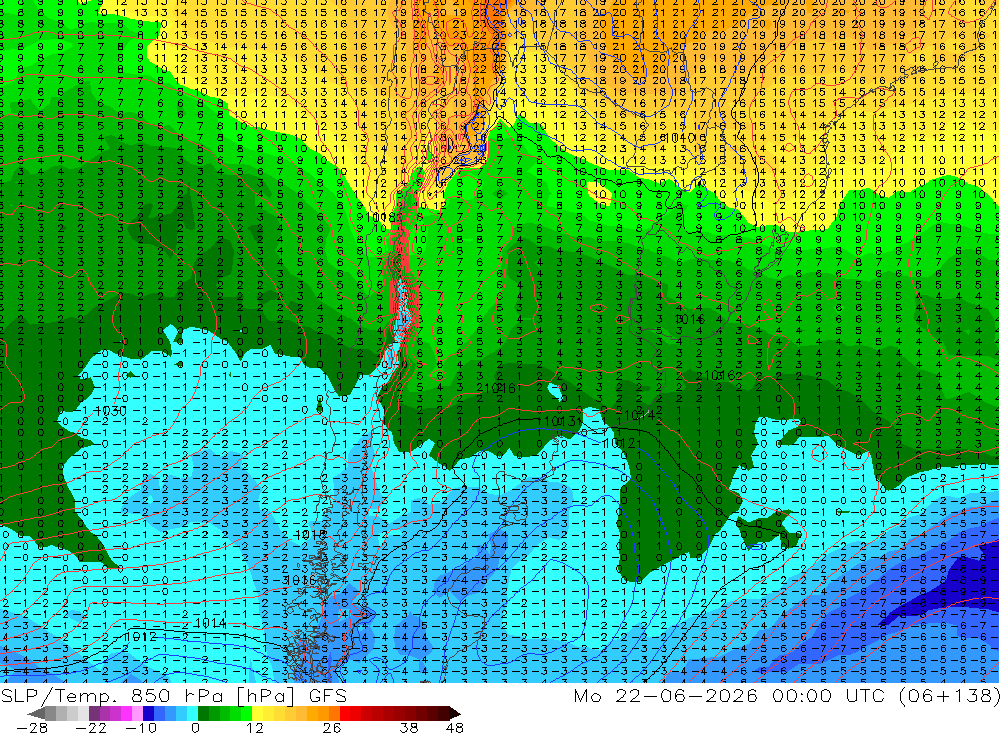
Task: Click the 26 legend label
Action: point(332,727)
